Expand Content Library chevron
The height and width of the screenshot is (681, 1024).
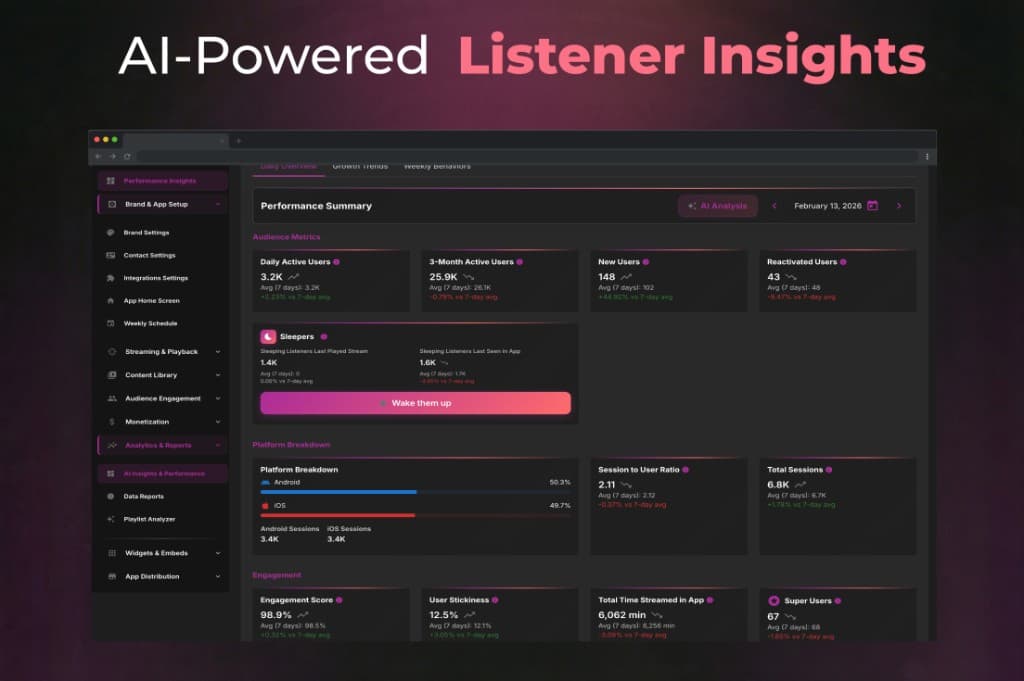tap(218, 375)
